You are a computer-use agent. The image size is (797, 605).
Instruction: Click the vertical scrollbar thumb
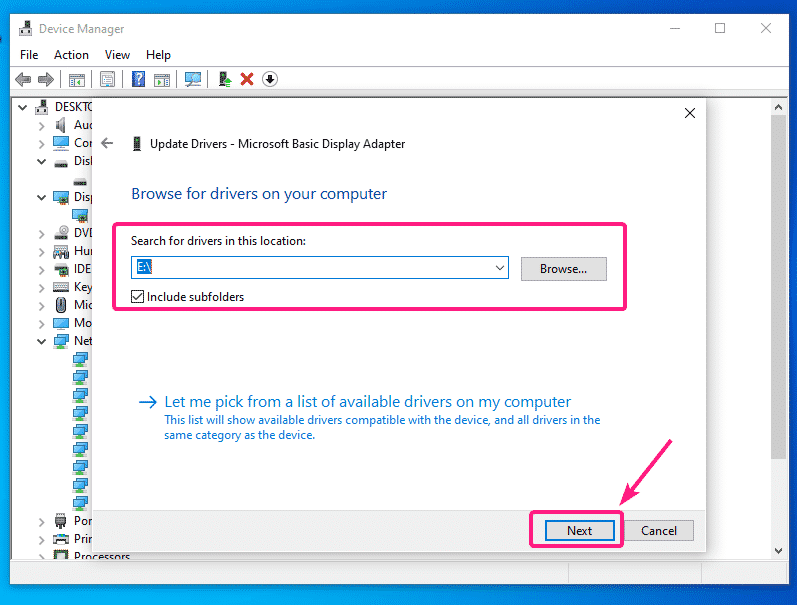[x=778, y=287]
